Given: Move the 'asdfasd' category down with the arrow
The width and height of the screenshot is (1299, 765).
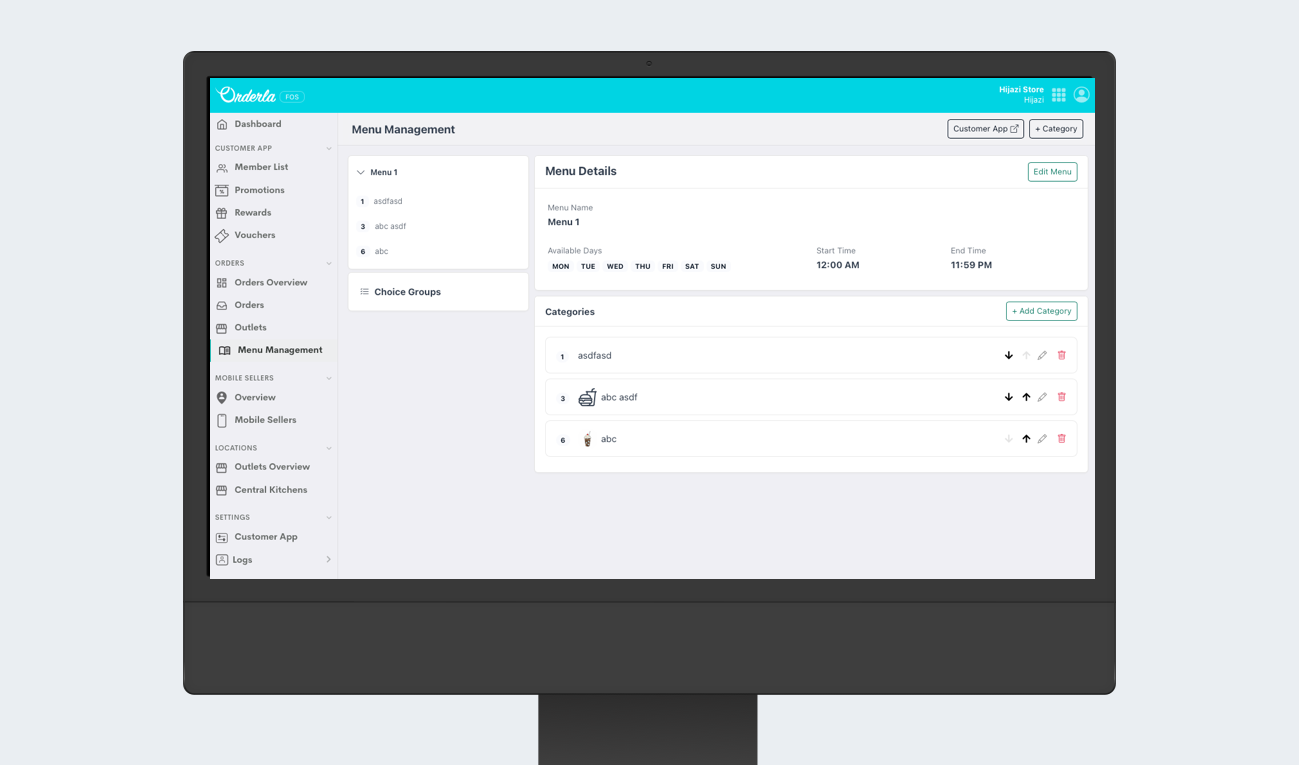Looking at the screenshot, I should click(1008, 355).
